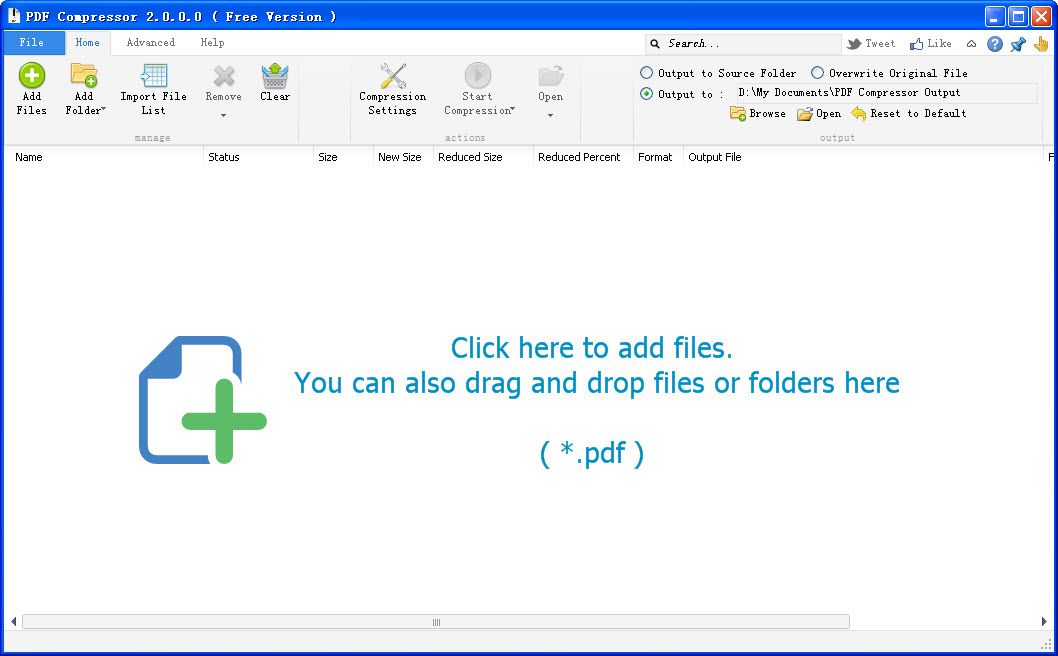This screenshot has width=1058, height=656.
Task: Select Overwrite Original File option
Action: [817, 73]
